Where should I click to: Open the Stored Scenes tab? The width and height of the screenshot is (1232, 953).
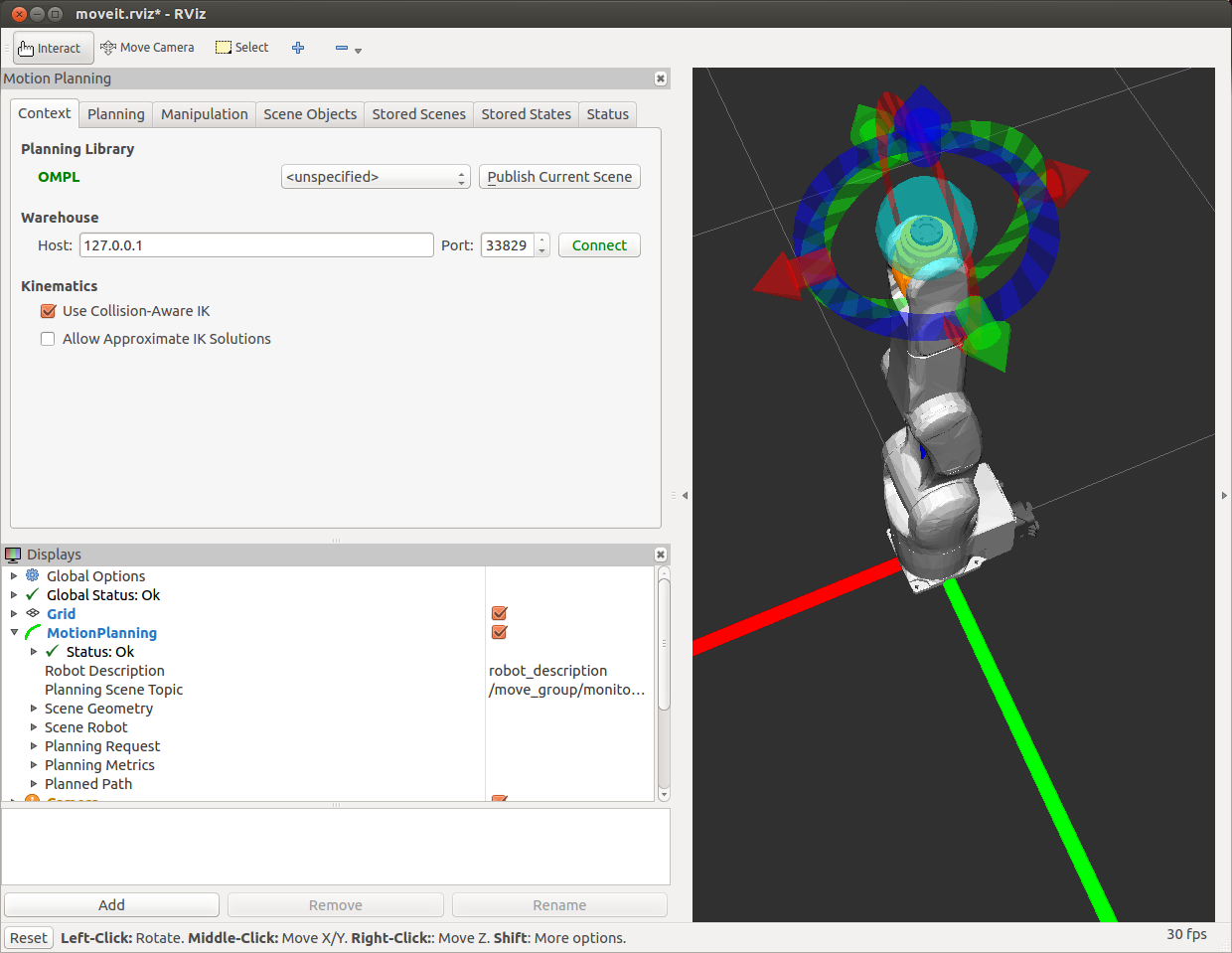point(418,114)
